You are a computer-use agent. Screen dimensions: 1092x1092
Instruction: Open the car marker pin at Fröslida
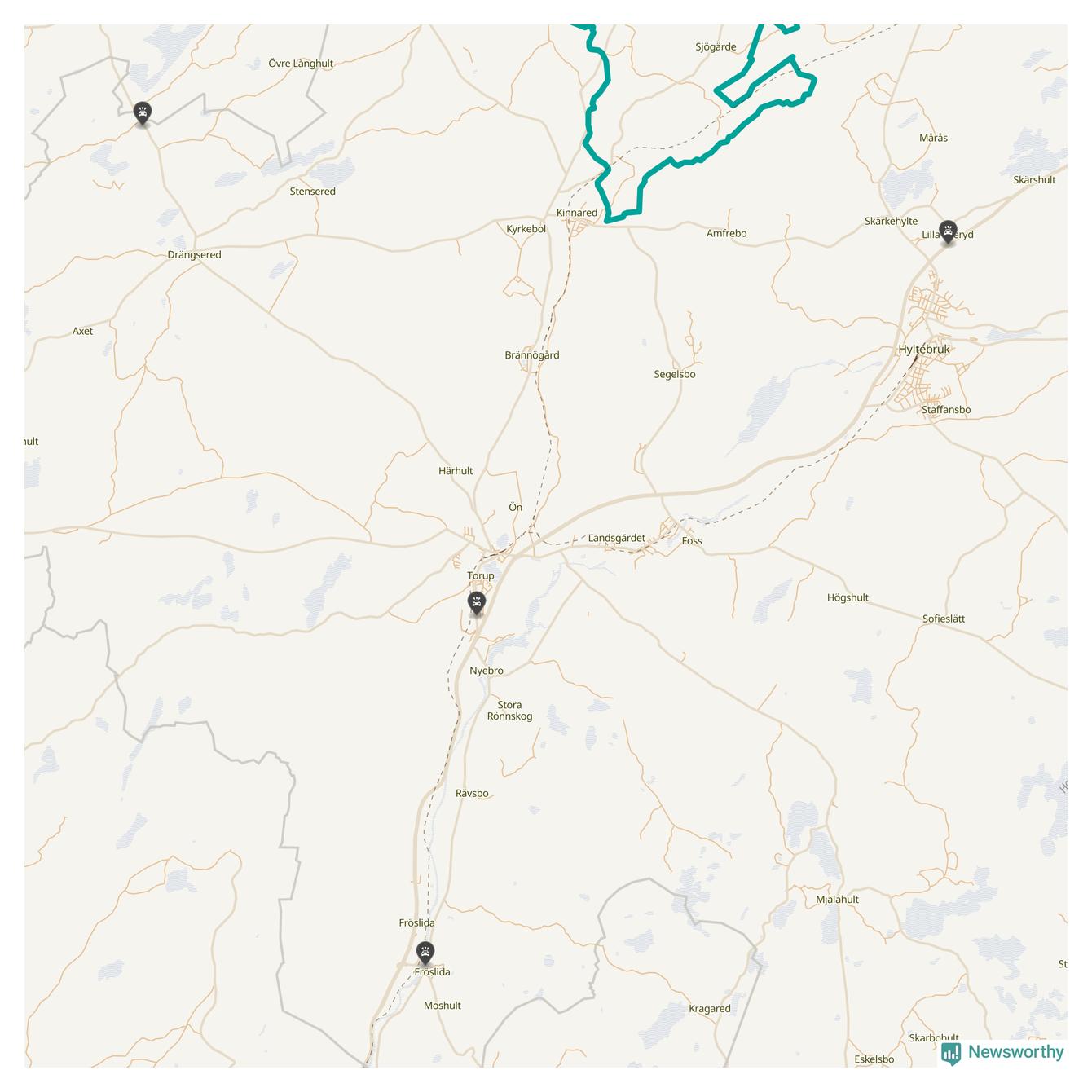[x=425, y=953]
